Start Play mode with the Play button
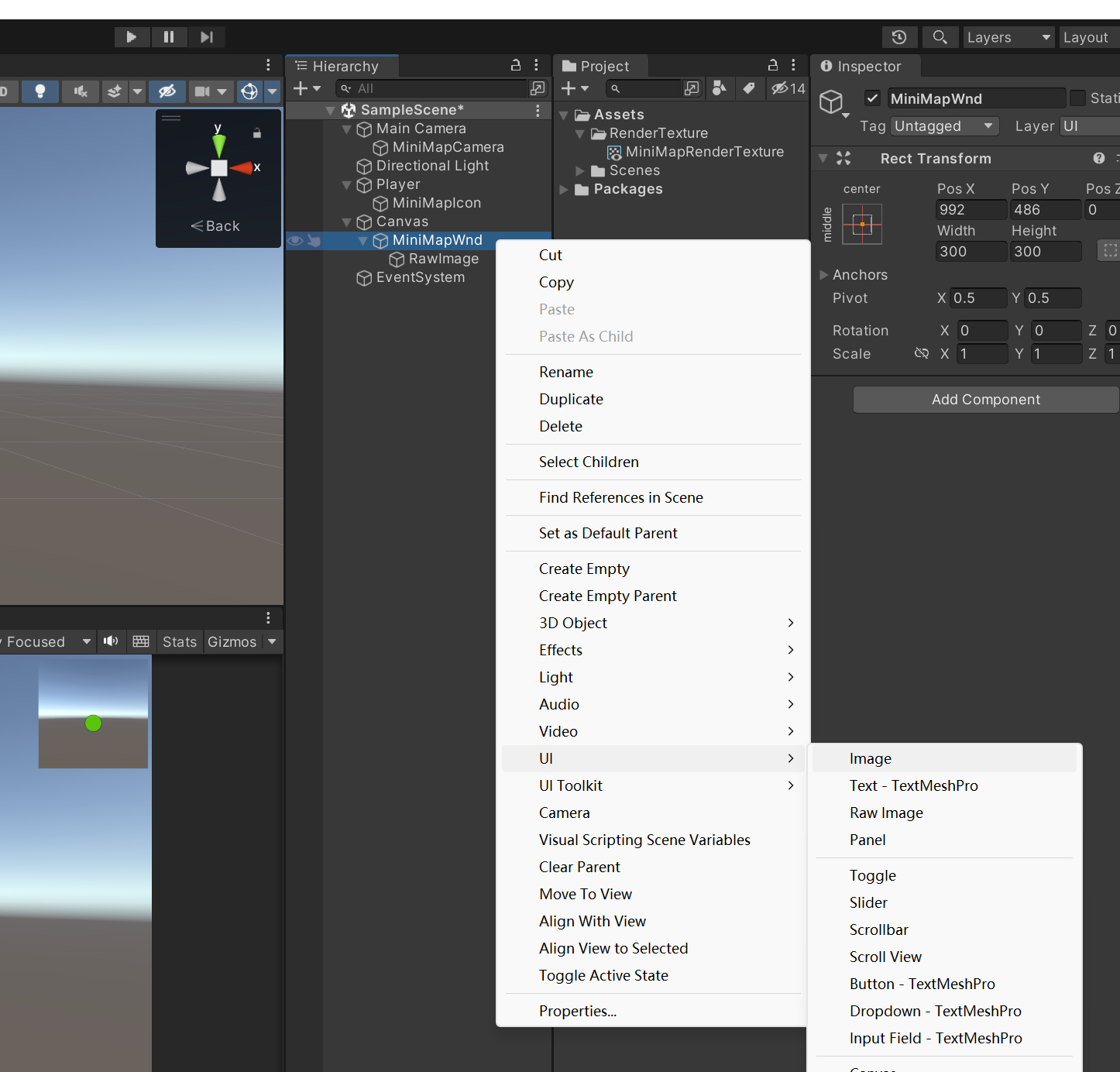Screen dimensions: 1120x1072 (x=132, y=37)
